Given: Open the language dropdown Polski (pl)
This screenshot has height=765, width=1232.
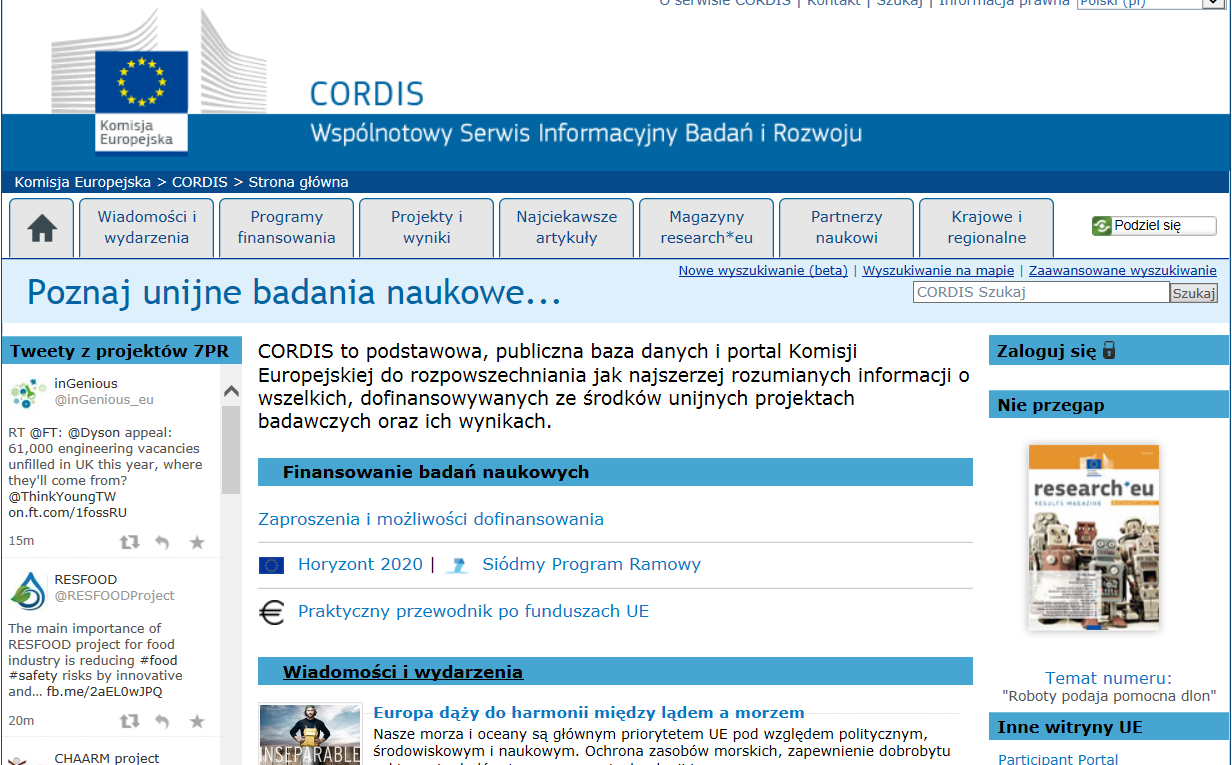Looking at the screenshot, I should click(x=1153, y=4).
